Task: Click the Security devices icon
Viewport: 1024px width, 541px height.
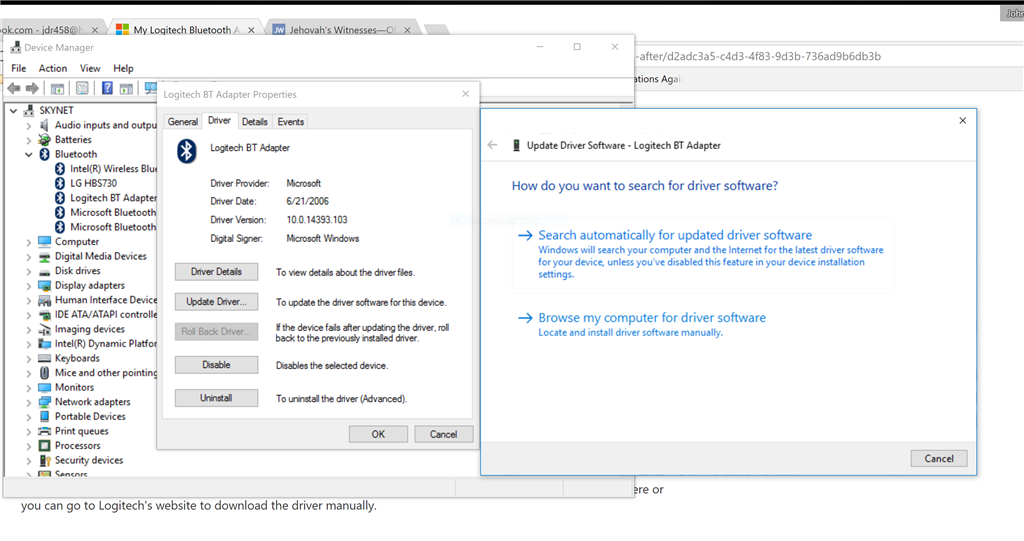Action: tap(44, 461)
